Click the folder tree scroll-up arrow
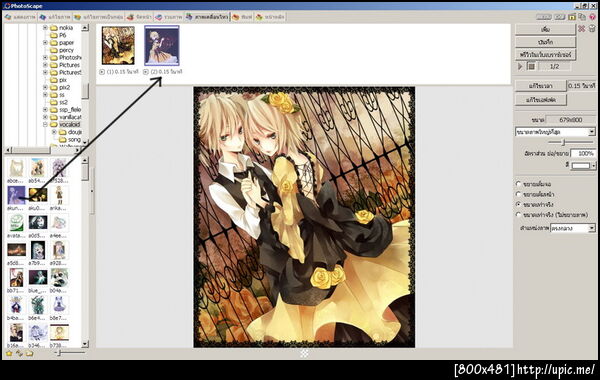 85,28
